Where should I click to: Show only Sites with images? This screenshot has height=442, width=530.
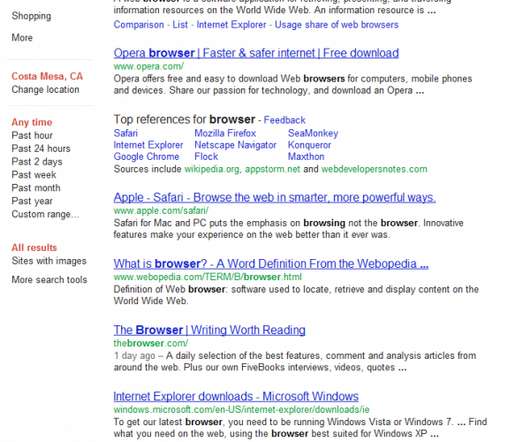[x=49, y=261]
